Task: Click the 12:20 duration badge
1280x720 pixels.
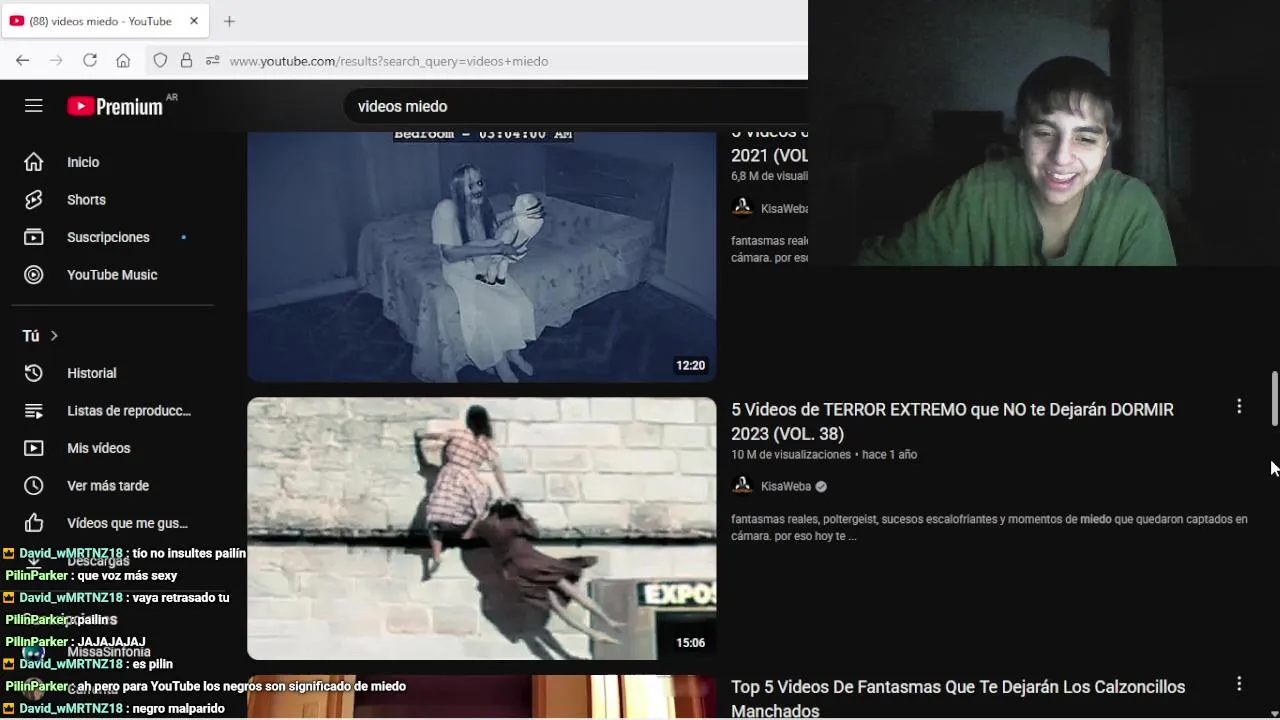Action: coord(690,366)
